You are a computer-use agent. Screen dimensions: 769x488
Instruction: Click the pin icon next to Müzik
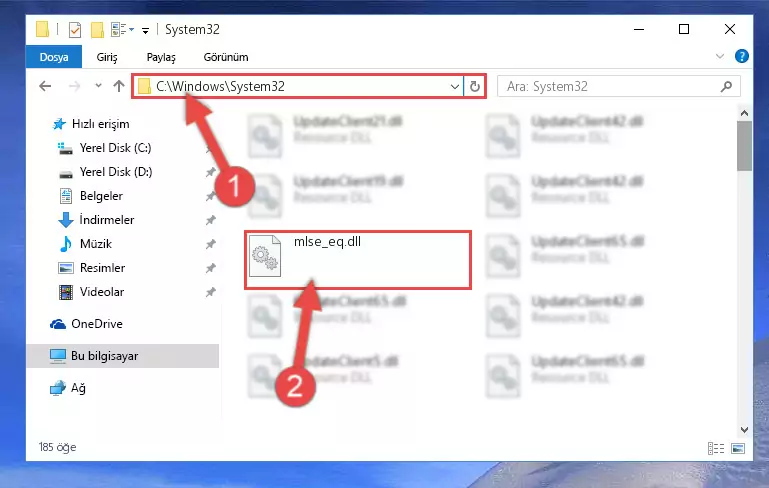click(210, 244)
